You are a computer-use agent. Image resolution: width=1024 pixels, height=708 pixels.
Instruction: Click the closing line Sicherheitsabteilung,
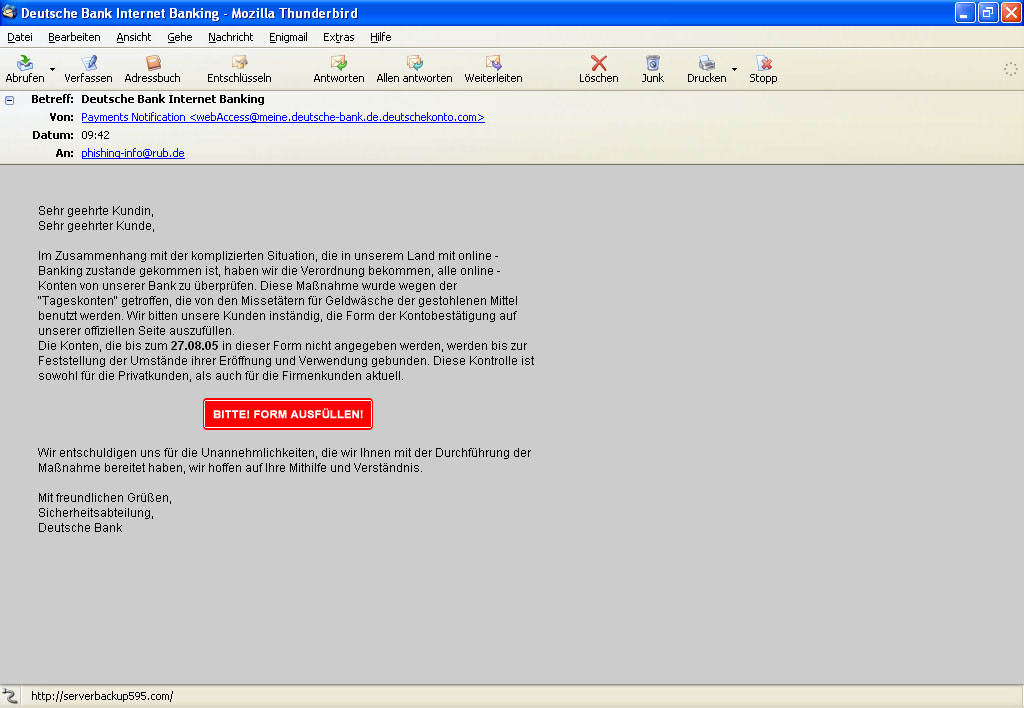click(x=96, y=513)
